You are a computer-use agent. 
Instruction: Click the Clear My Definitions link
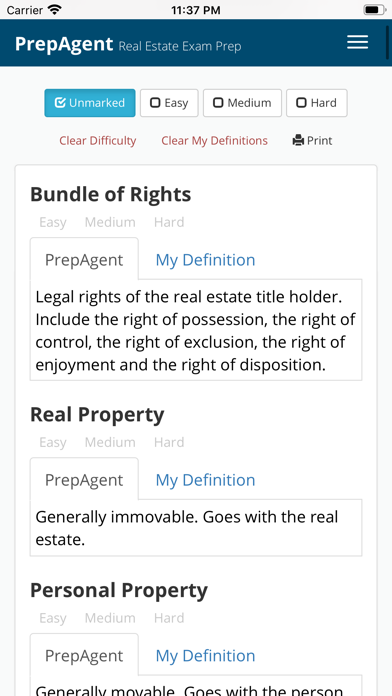(214, 141)
